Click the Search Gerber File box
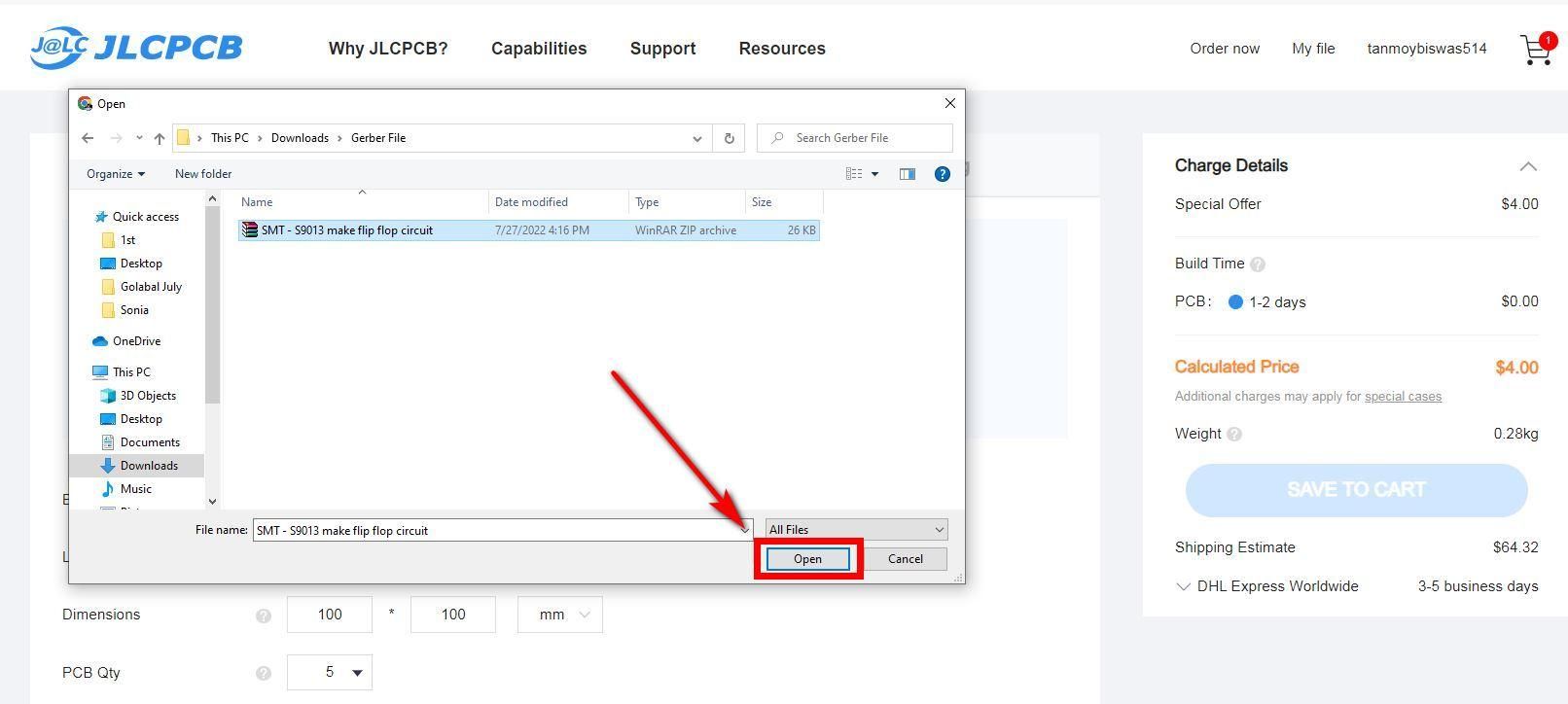The height and width of the screenshot is (704, 1568). (855, 138)
